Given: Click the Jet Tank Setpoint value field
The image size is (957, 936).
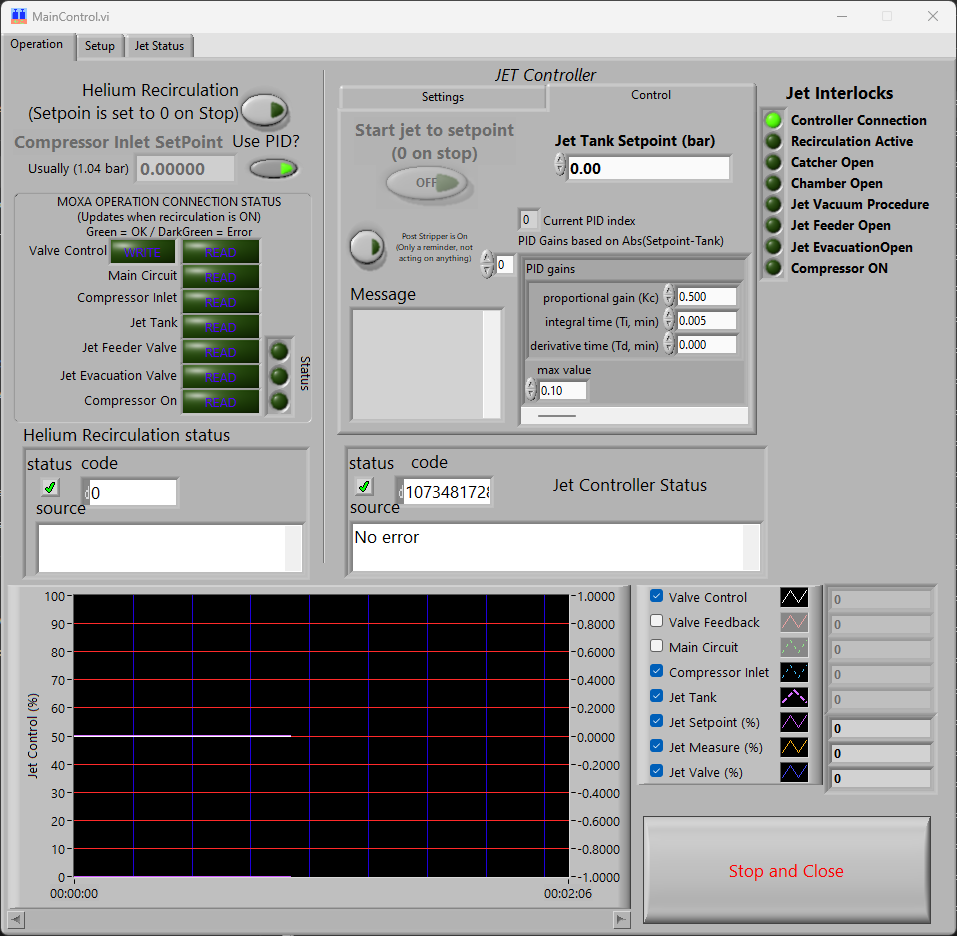Looking at the screenshot, I should click(648, 168).
